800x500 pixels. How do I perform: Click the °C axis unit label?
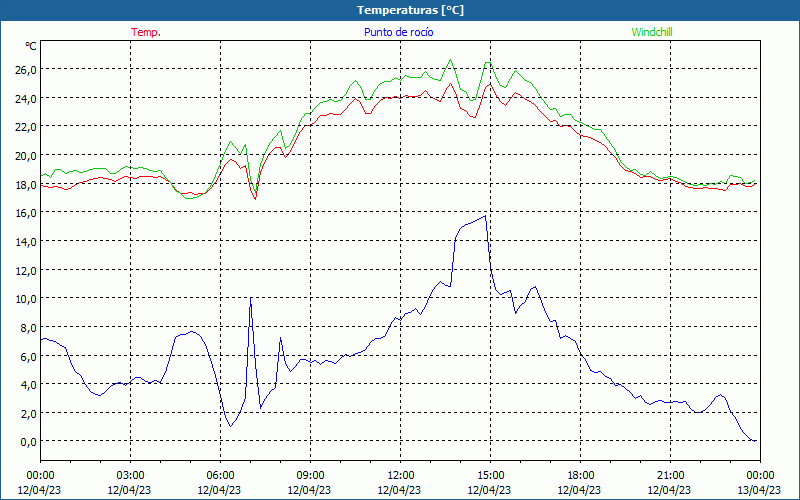(31, 46)
